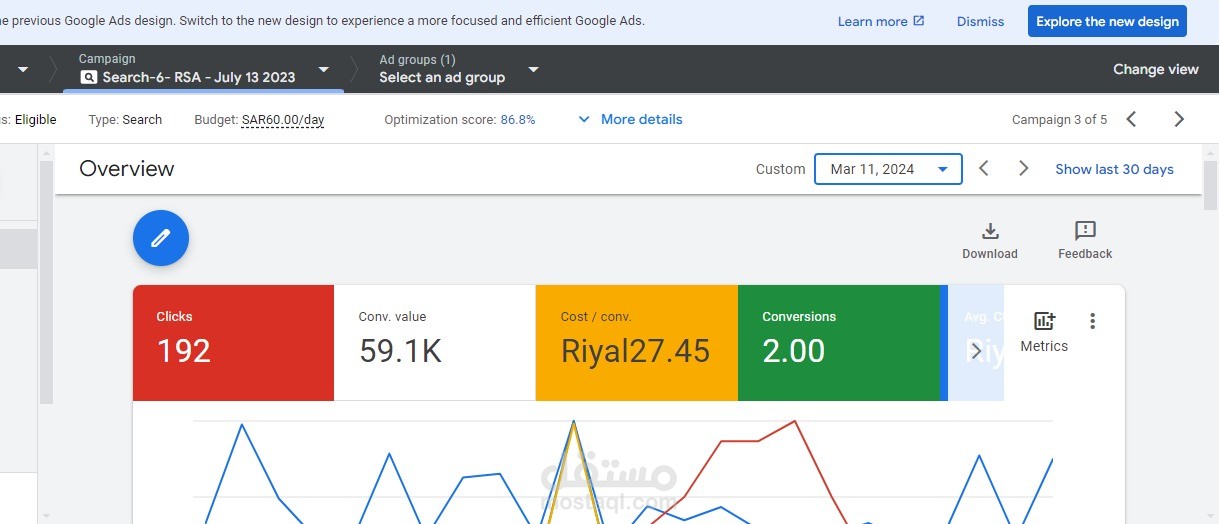Click the Download icon
This screenshot has height=524, width=1219.
(x=990, y=231)
